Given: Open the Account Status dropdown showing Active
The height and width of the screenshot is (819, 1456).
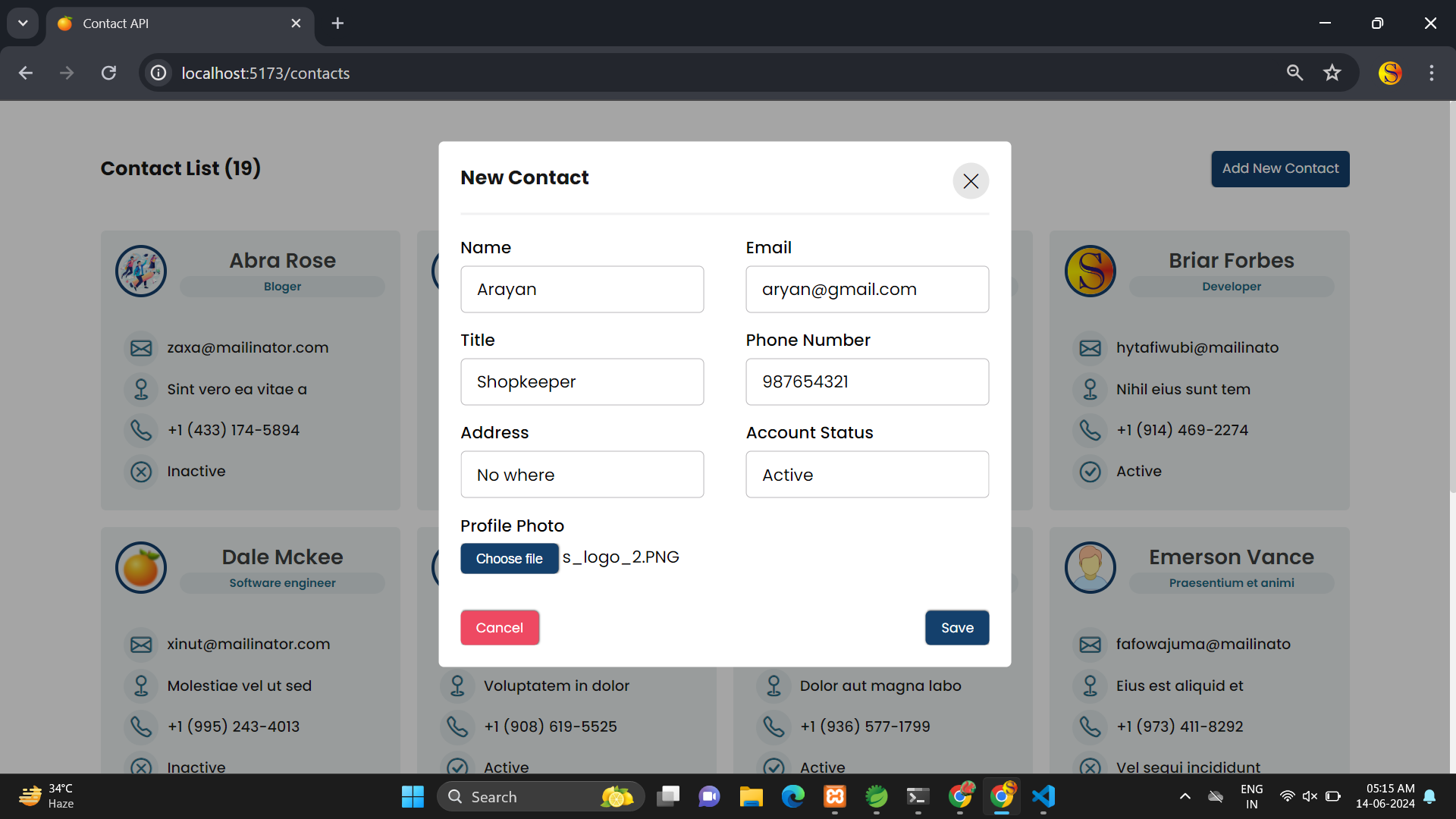Looking at the screenshot, I should tap(867, 475).
